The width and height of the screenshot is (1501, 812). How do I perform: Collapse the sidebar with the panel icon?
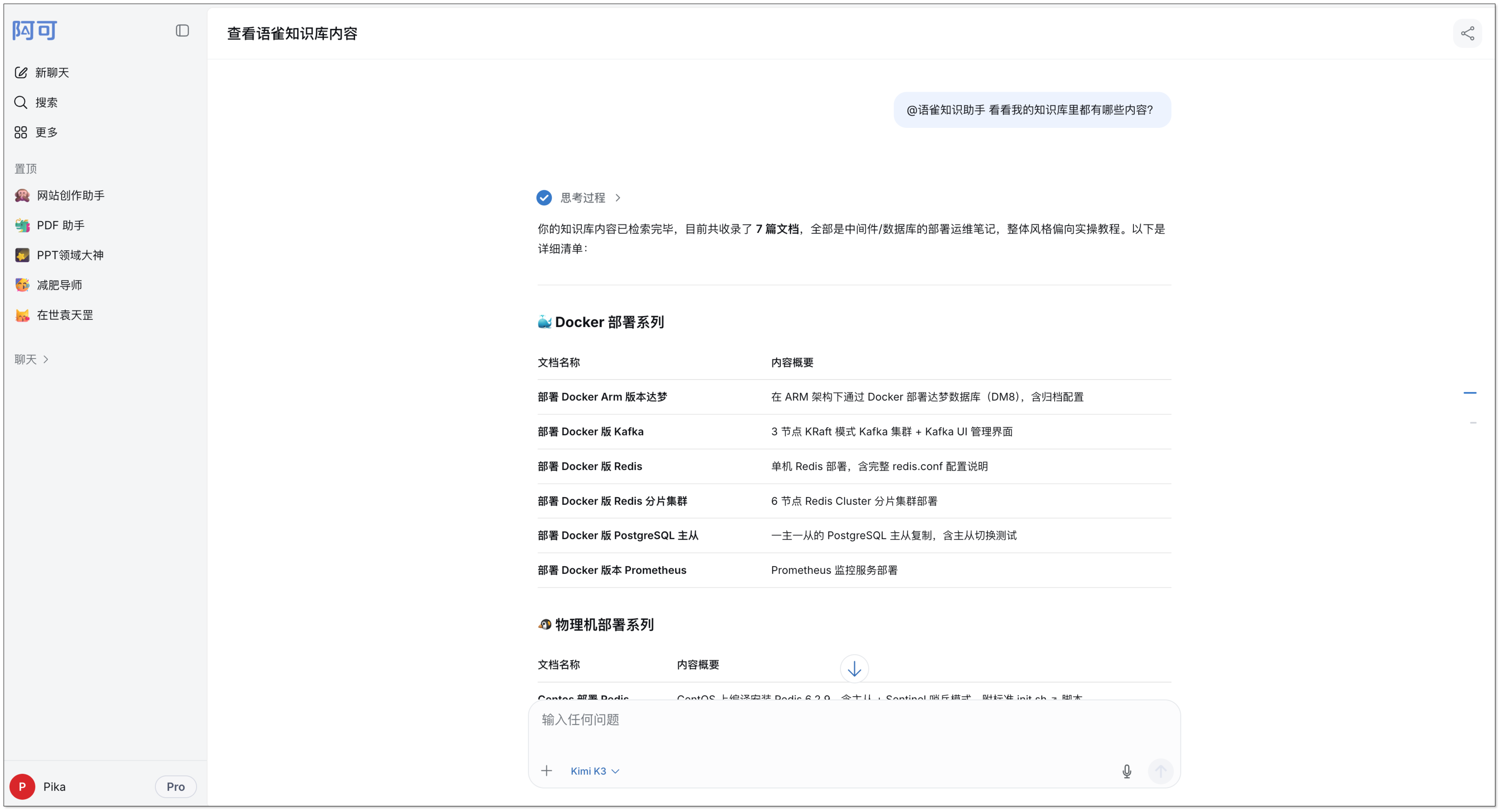click(x=182, y=31)
